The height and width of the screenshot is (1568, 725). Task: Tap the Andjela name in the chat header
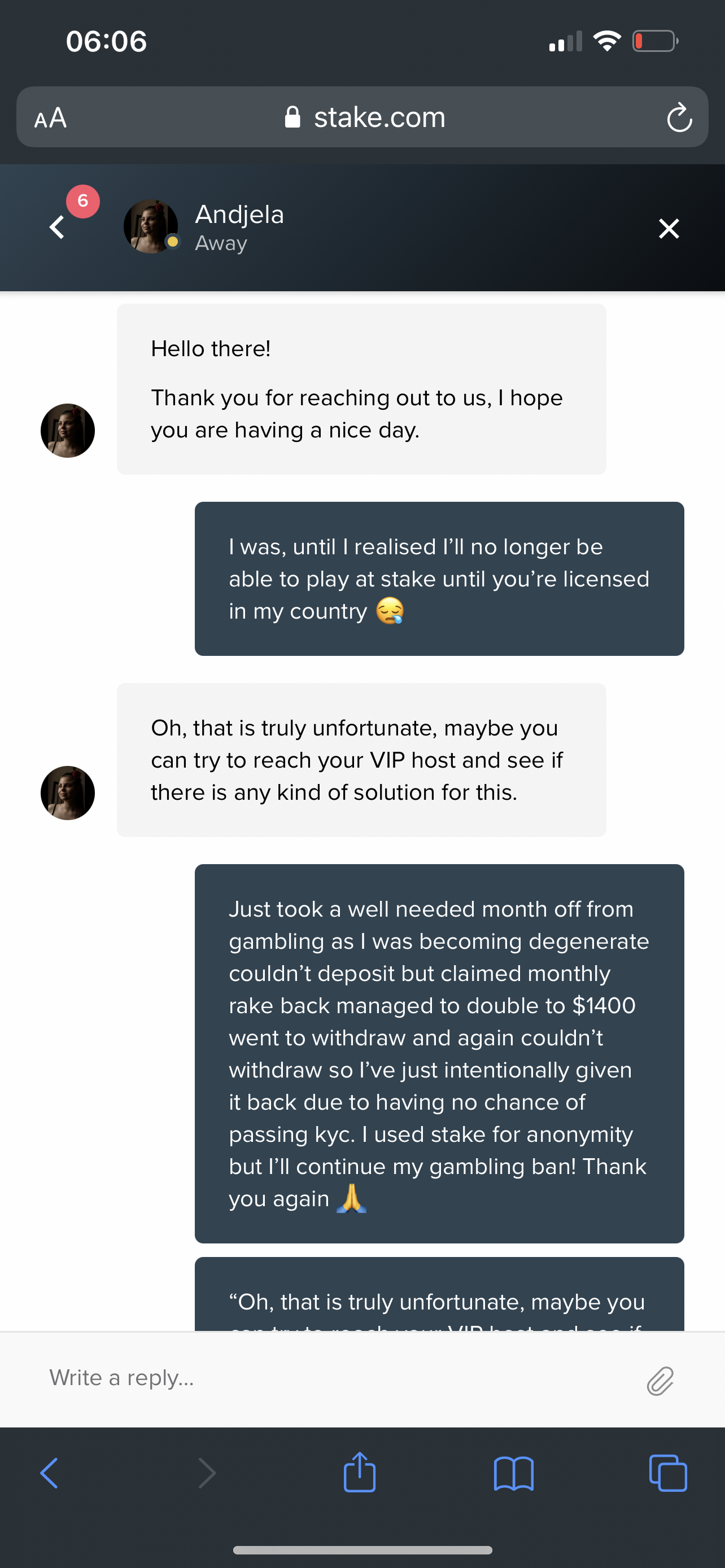239,215
